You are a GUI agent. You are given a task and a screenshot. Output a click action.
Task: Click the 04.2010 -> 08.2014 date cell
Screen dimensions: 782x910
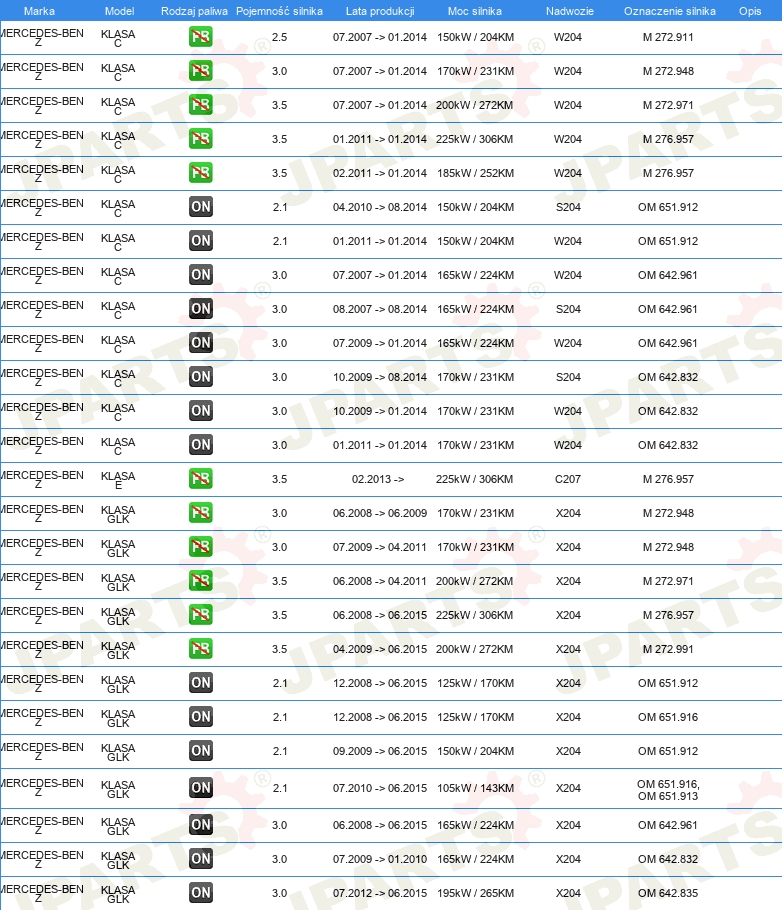tap(380, 207)
